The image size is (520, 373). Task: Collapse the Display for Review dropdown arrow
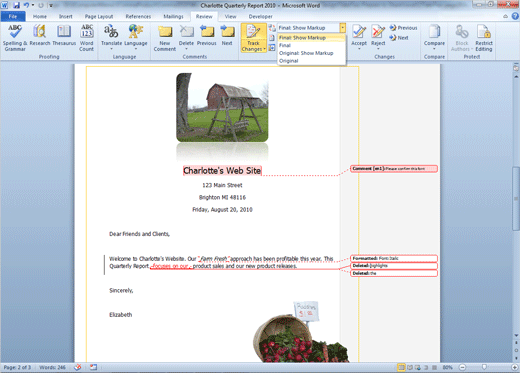click(x=342, y=28)
